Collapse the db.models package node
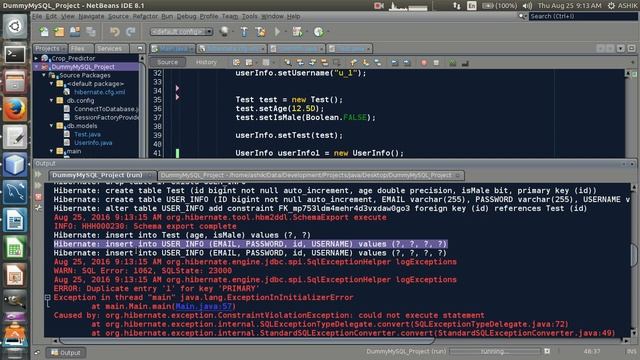This screenshot has height=360, width=640. coord(51,126)
